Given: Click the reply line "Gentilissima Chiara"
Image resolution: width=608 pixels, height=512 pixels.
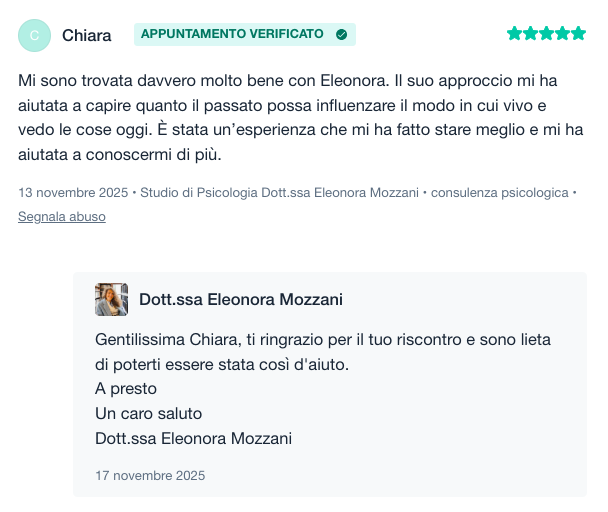Looking at the screenshot, I should coord(322,340).
